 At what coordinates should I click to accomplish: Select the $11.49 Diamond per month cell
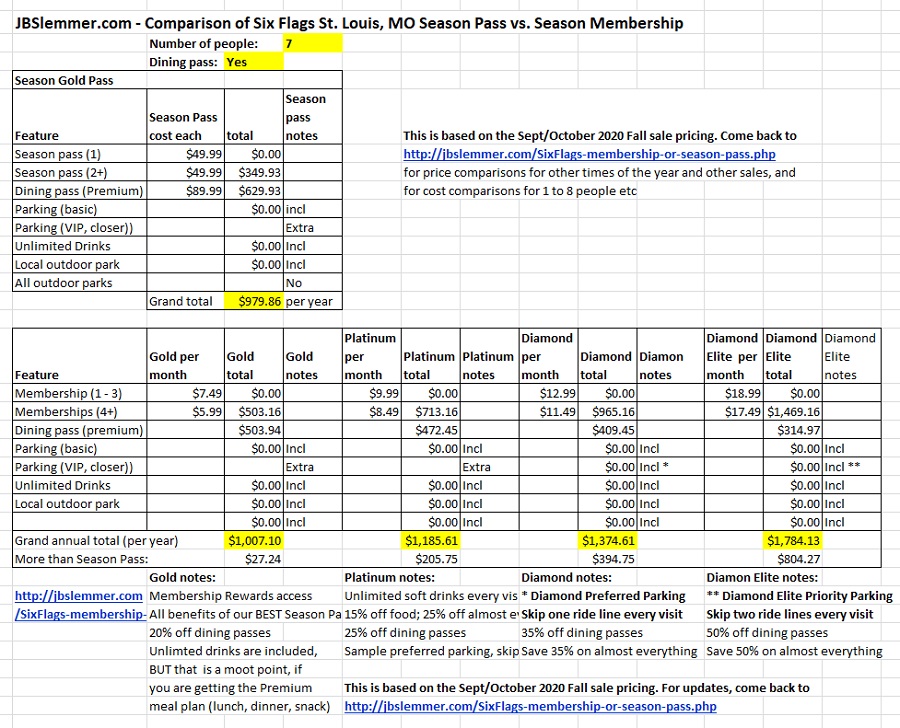(x=548, y=412)
